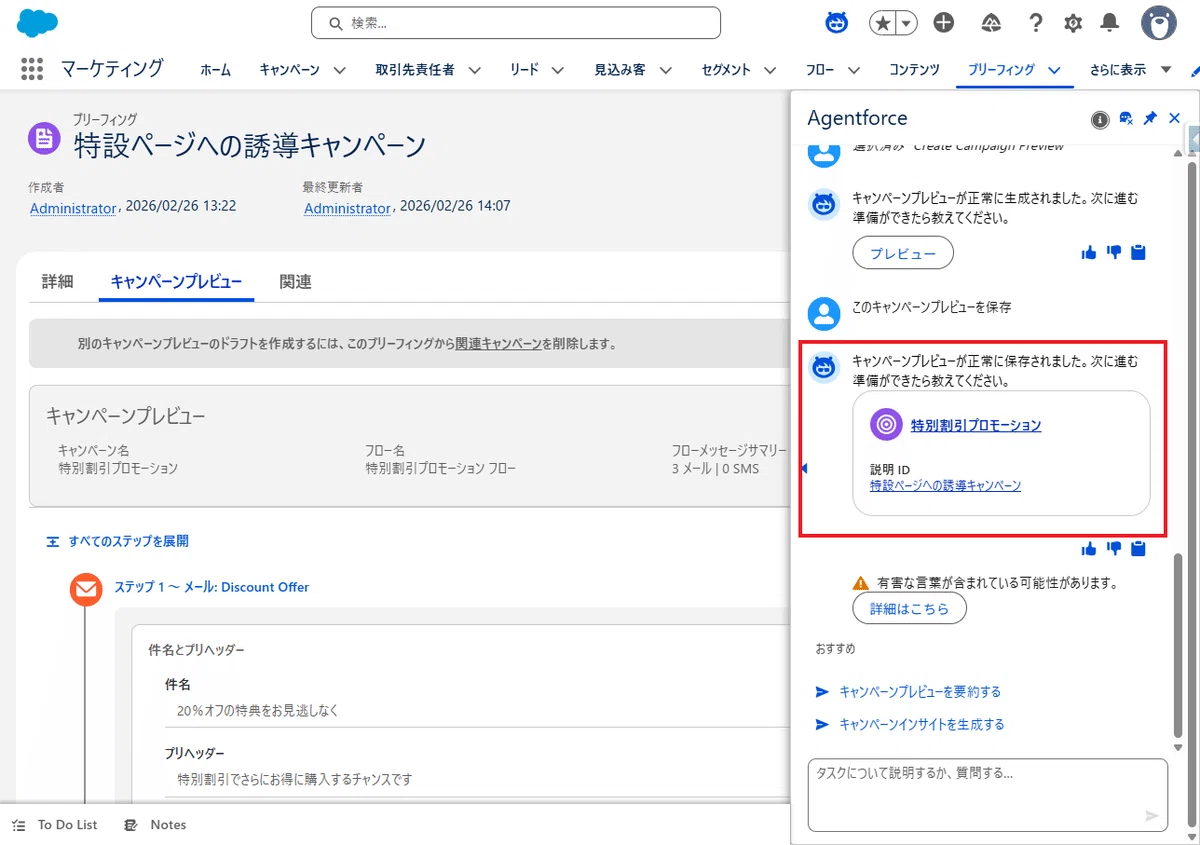The height and width of the screenshot is (845, 1200).
Task: Click the プレビュー button in Agentforce chat
Action: coord(903,254)
